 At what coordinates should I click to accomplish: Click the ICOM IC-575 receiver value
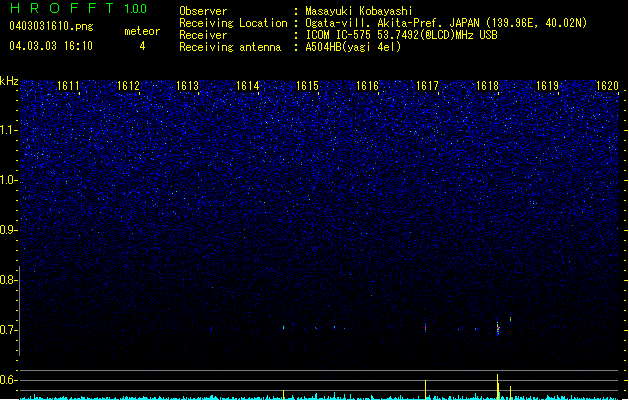pos(401,35)
